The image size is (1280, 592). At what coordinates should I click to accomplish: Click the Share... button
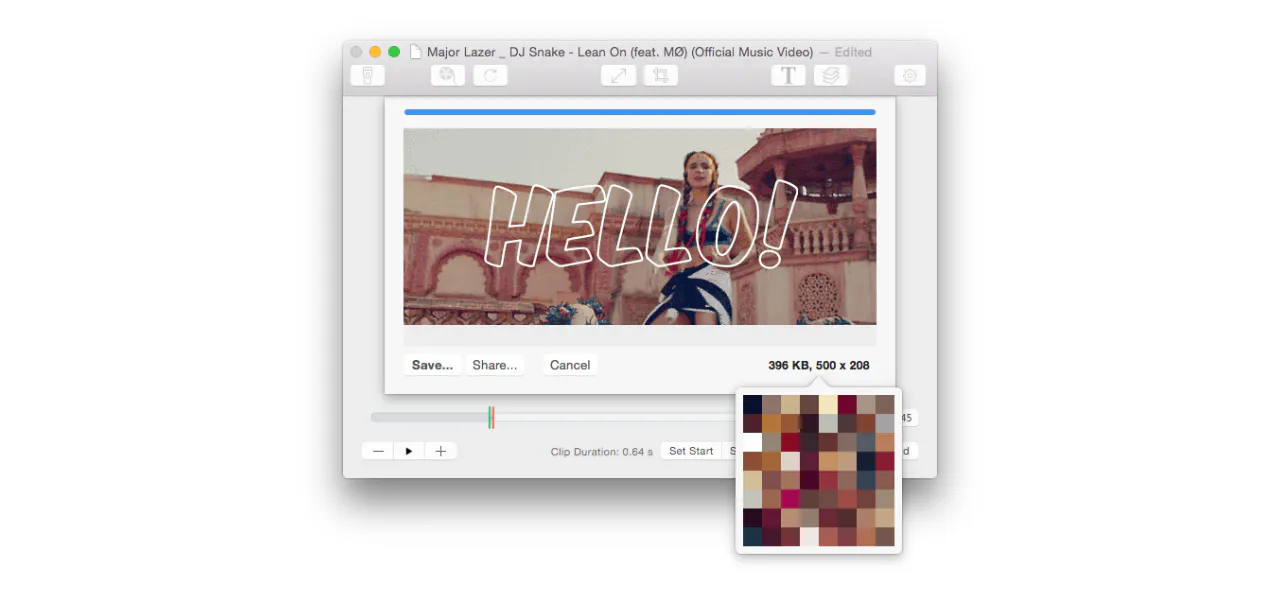point(495,365)
